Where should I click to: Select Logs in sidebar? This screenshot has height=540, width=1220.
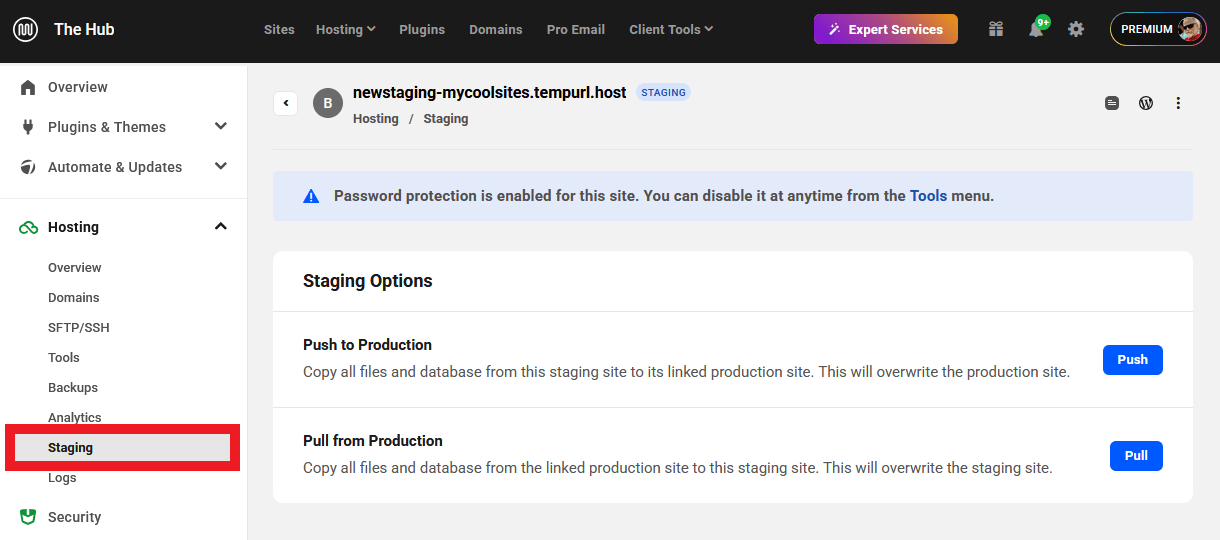pos(62,478)
